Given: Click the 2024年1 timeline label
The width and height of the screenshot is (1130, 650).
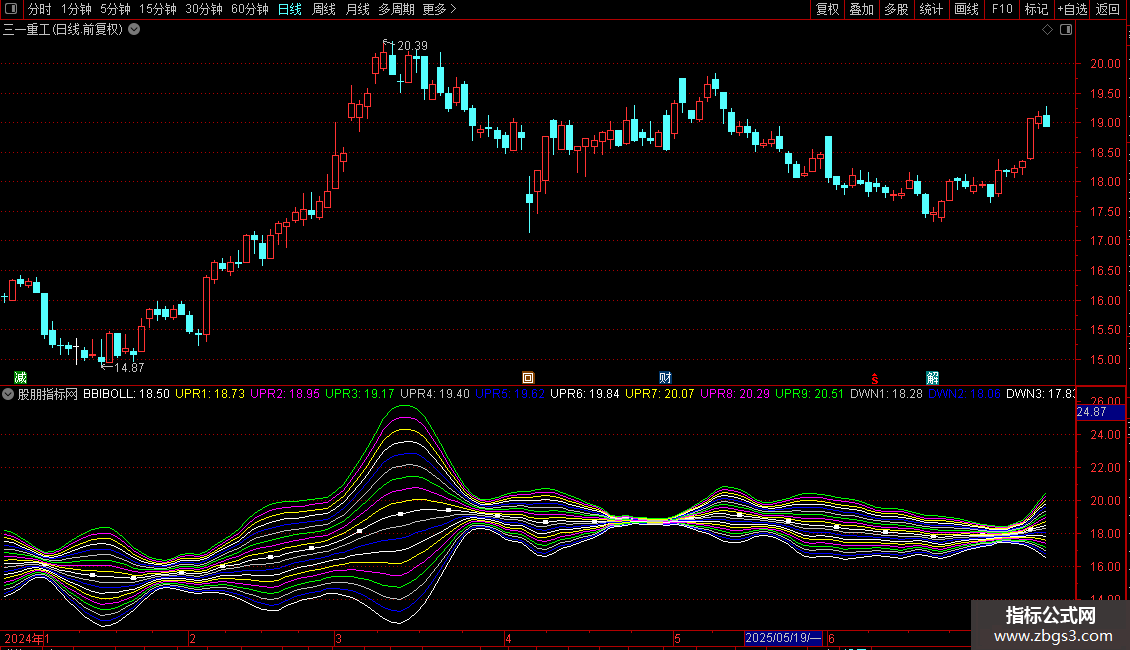Looking at the screenshot, I should [27, 638].
